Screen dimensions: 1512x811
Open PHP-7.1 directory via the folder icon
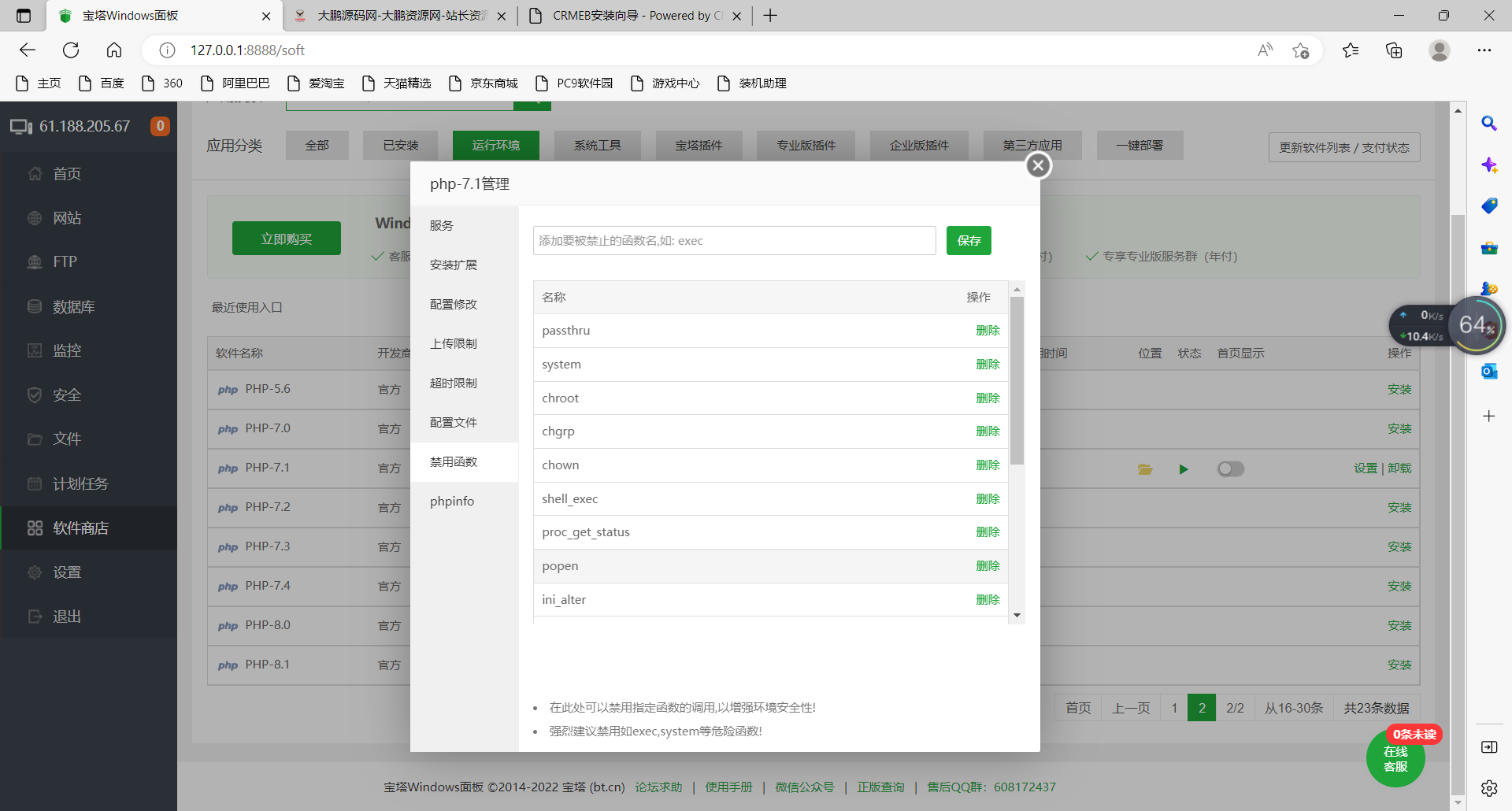(1144, 468)
